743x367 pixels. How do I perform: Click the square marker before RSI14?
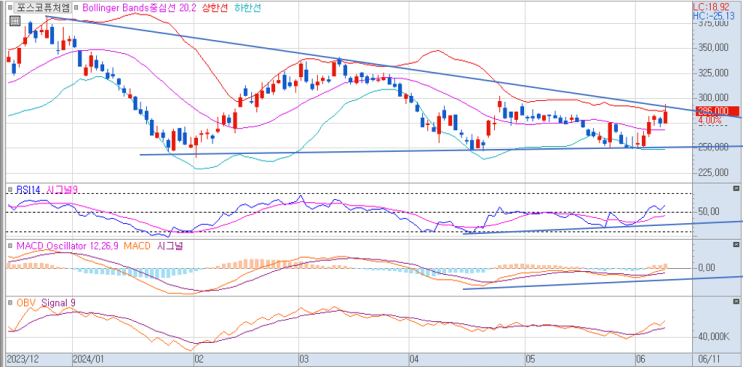click(11, 189)
